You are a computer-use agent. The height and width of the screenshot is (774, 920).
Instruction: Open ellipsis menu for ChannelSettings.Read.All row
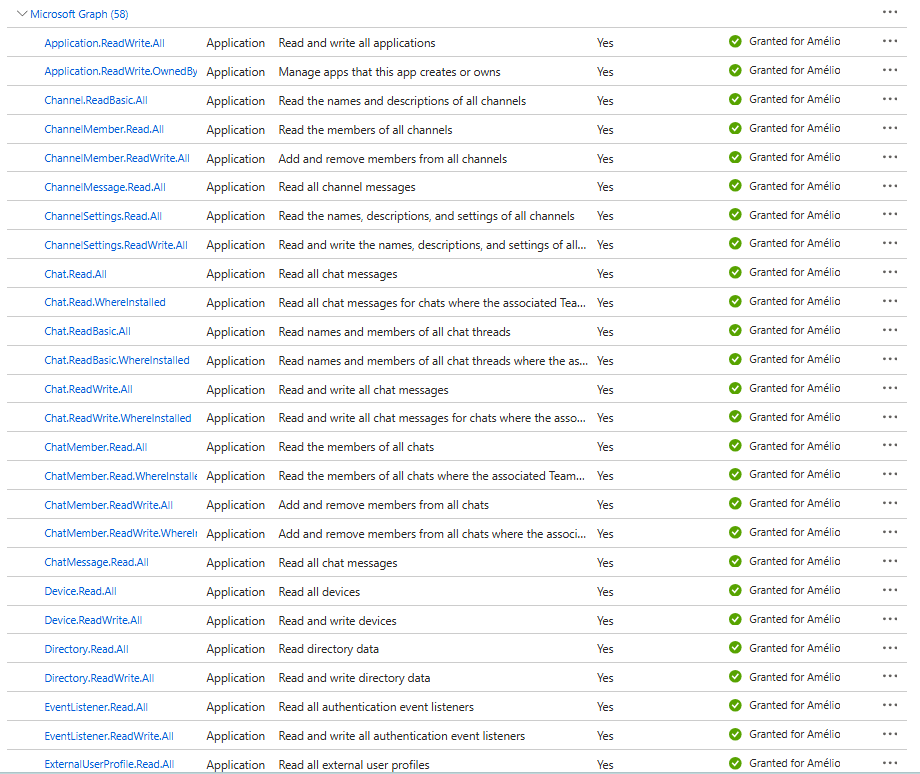coord(889,214)
